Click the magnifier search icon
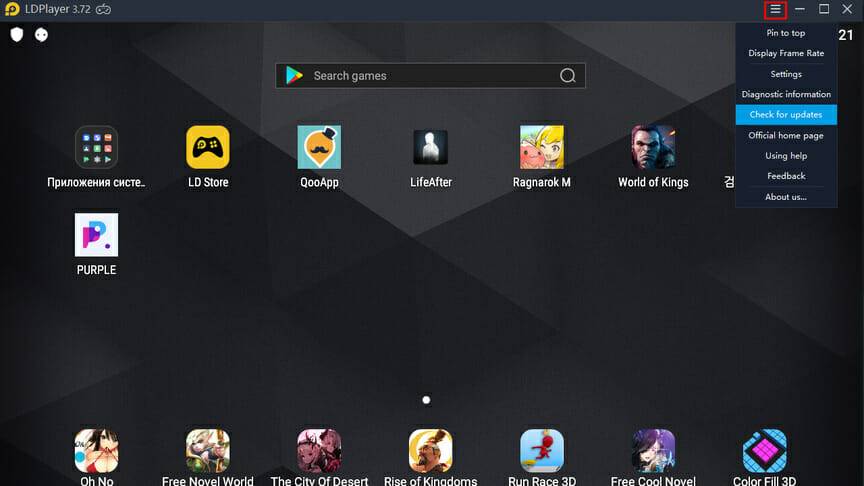 pos(568,75)
